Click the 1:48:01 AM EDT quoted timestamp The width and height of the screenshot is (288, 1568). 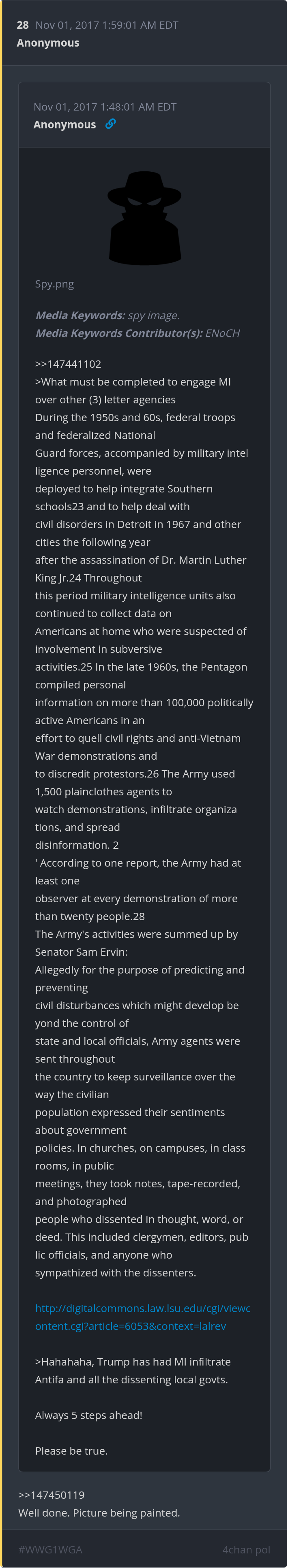point(105,107)
